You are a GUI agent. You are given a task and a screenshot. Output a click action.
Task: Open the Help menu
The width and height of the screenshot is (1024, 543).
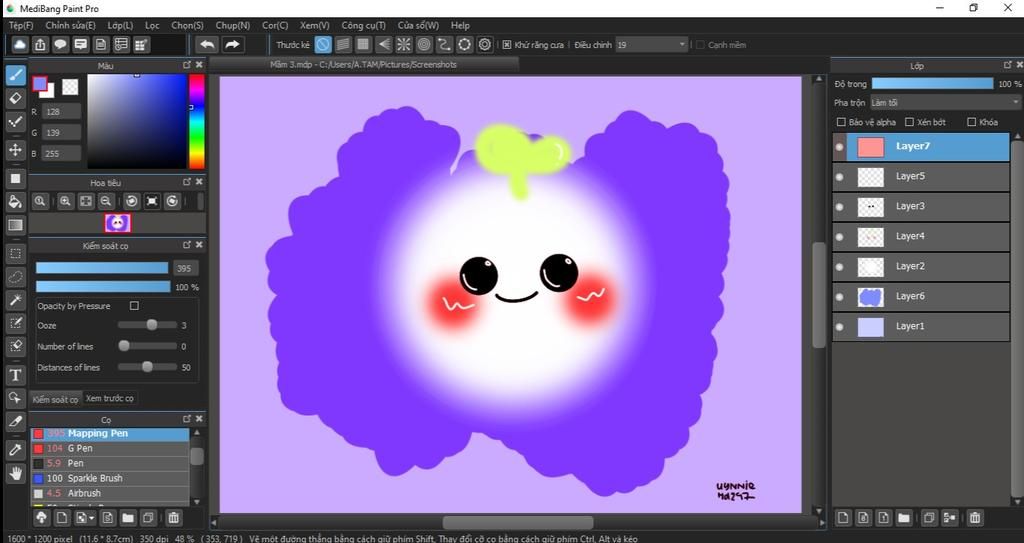[x=460, y=25]
